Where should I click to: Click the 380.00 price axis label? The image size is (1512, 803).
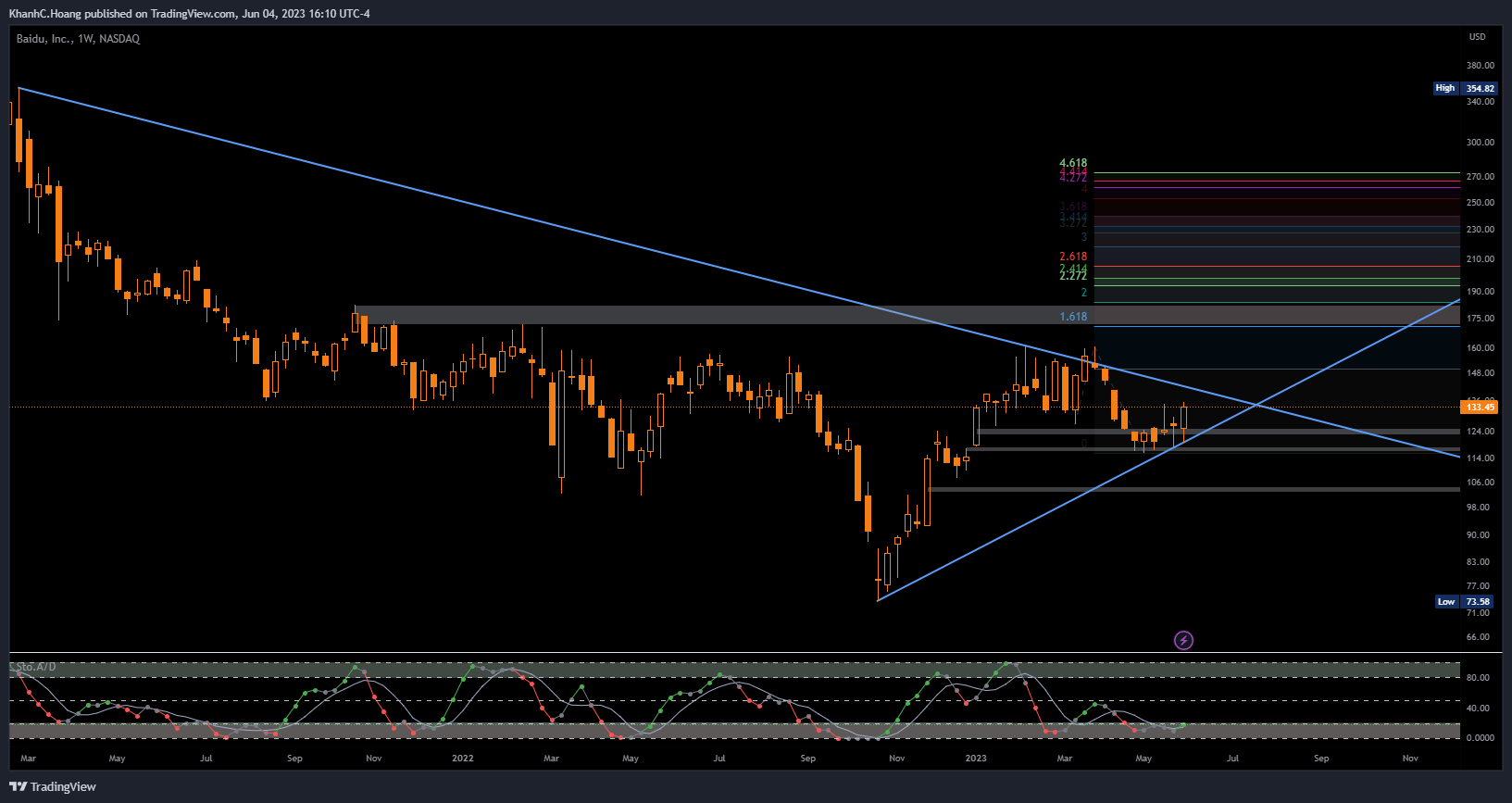tap(1481, 66)
